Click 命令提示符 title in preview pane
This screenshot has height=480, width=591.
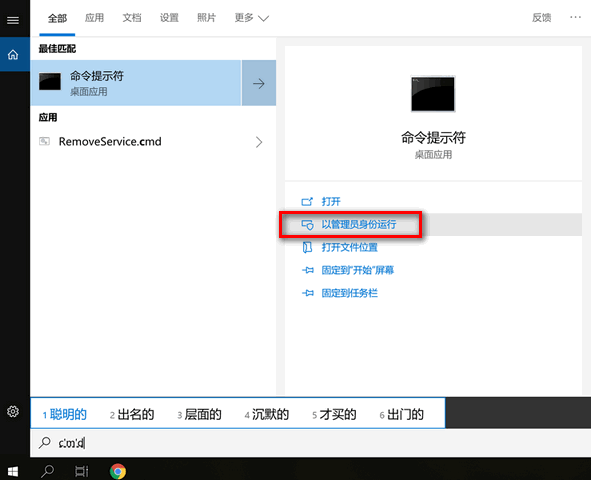tap(433, 138)
